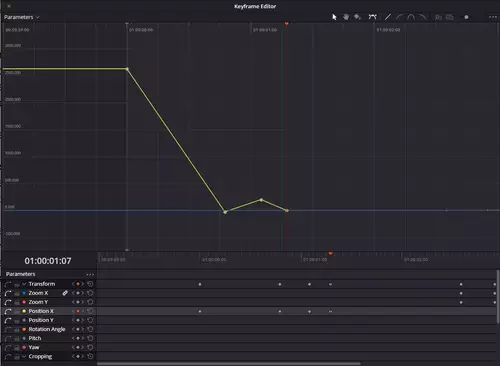Add keyframe for Cropping

click(78, 356)
